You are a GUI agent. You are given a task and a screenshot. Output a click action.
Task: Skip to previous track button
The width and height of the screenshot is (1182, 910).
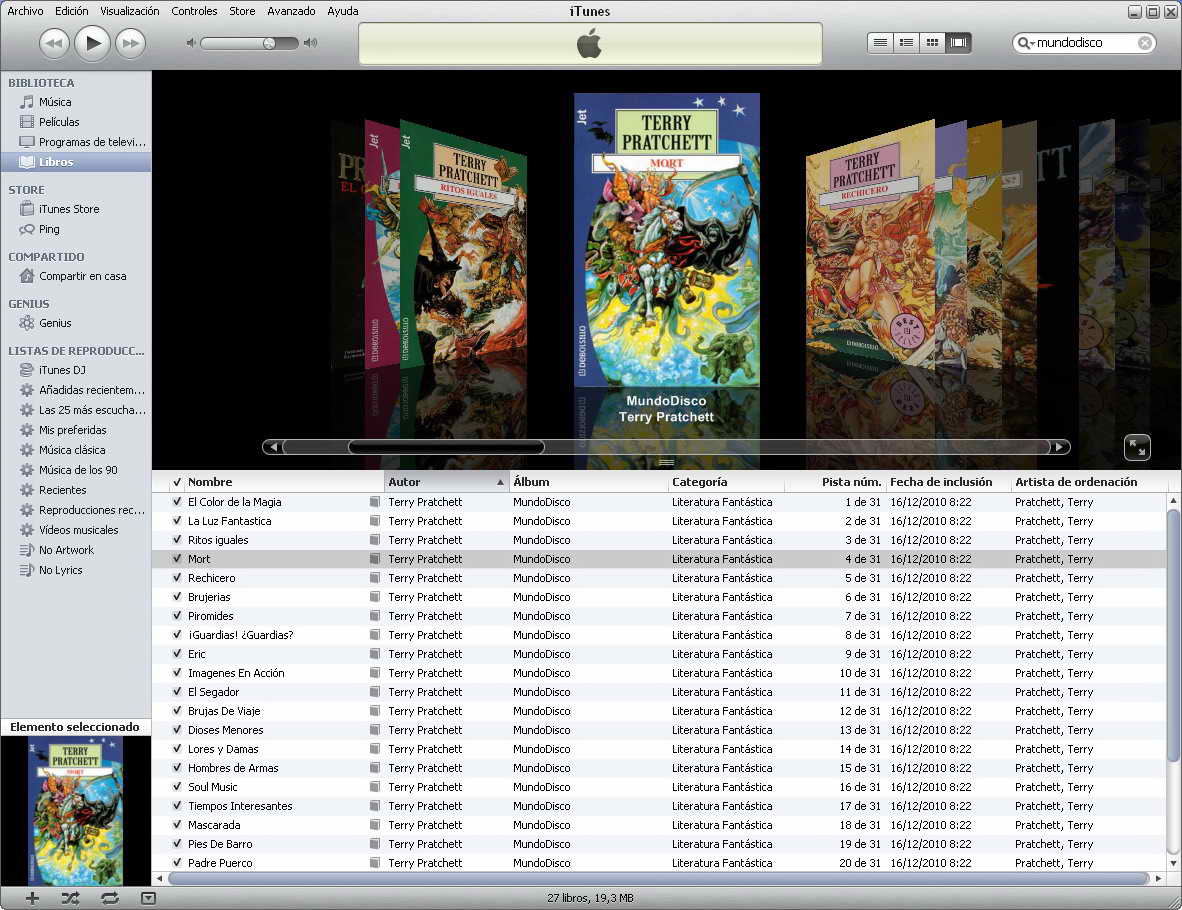coord(54,43)
